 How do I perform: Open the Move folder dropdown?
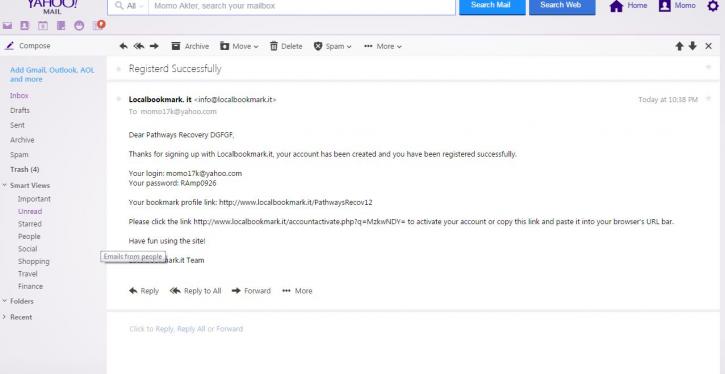click(239, 46)
